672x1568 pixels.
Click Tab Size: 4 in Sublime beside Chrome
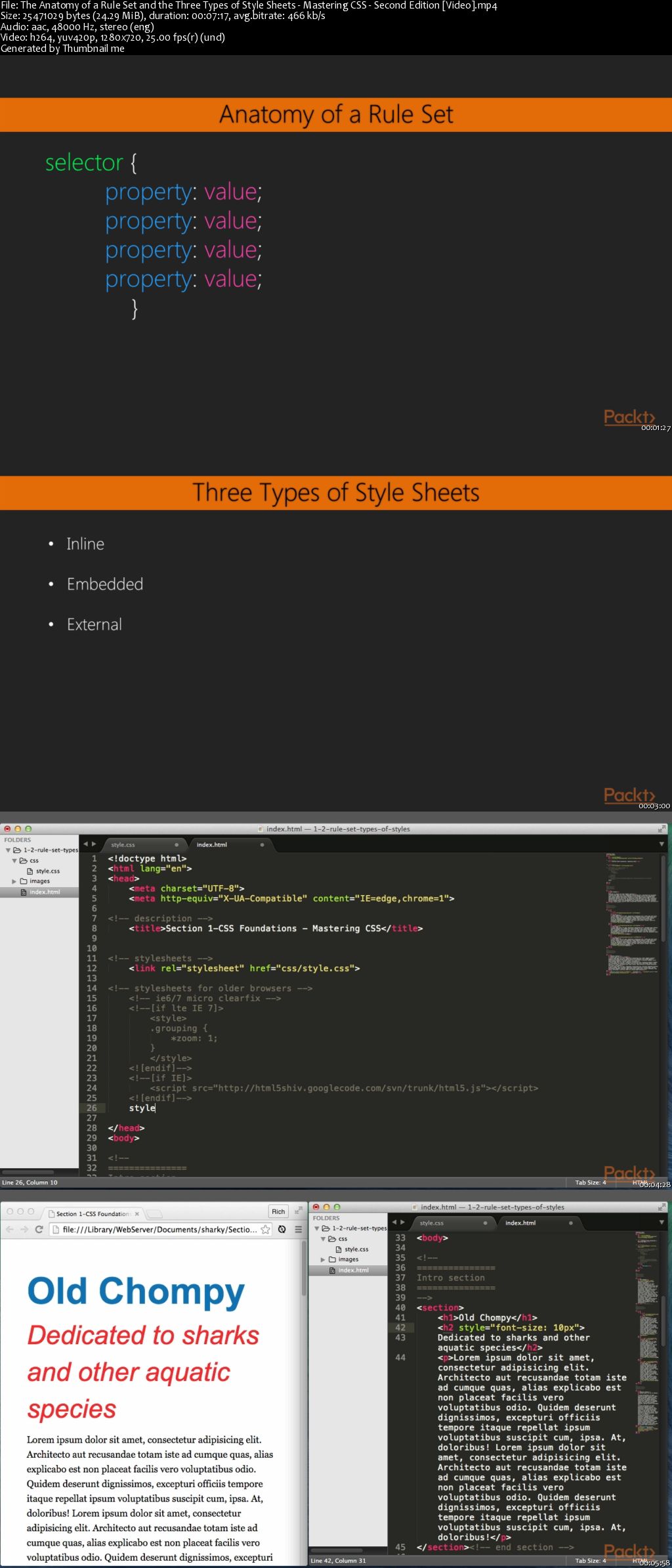click(x=591, y=1561)
